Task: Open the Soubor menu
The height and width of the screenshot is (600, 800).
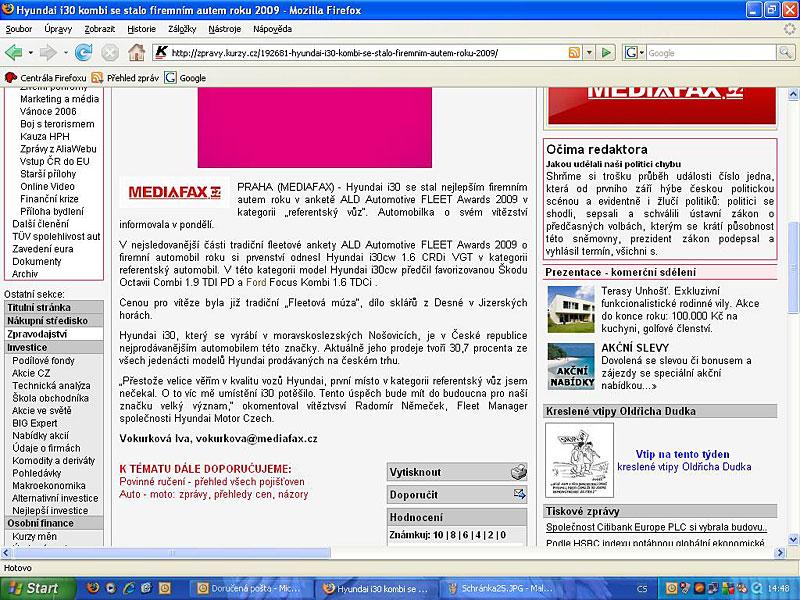Action: (x=18, y=29)
